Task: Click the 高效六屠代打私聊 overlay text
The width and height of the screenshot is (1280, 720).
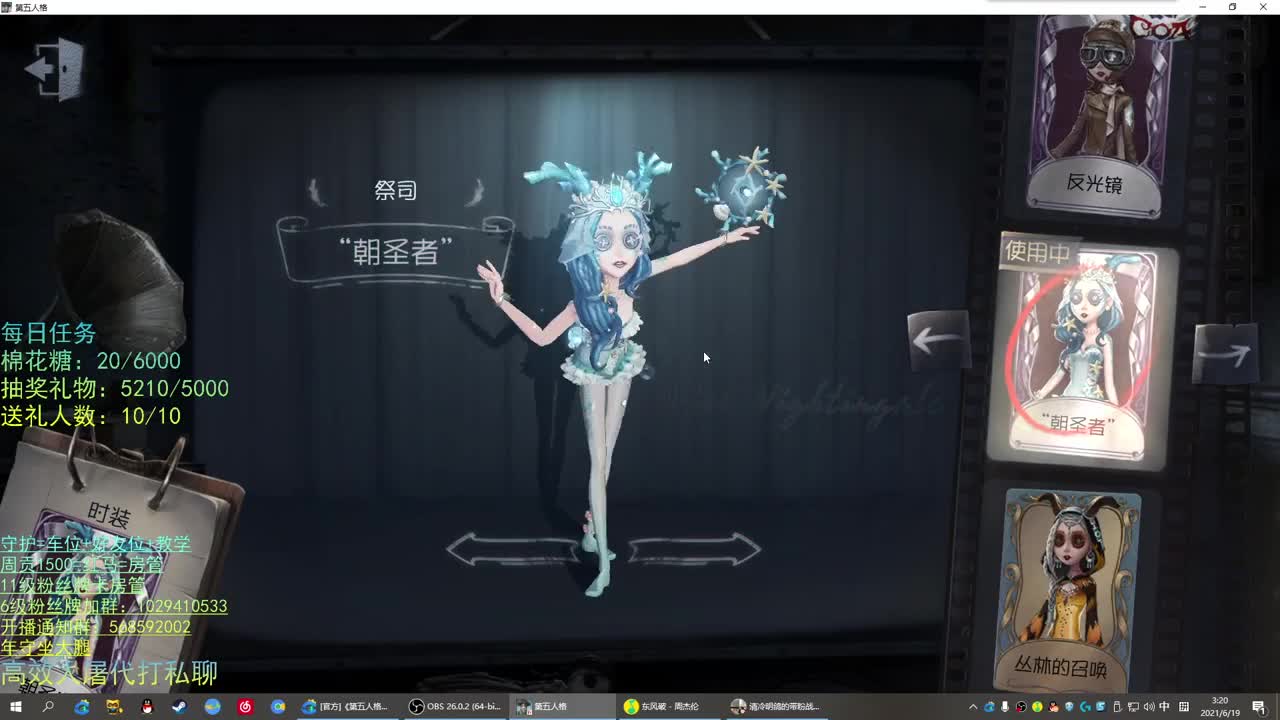Action: (x=109, y=673)
